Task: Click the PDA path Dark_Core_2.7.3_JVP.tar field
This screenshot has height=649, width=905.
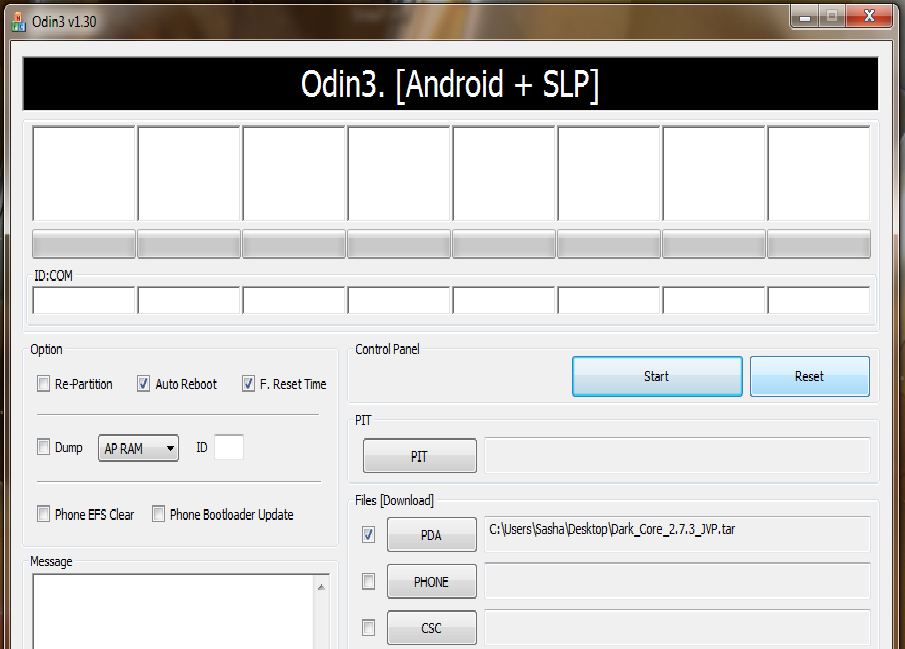Action: [677, 534]
